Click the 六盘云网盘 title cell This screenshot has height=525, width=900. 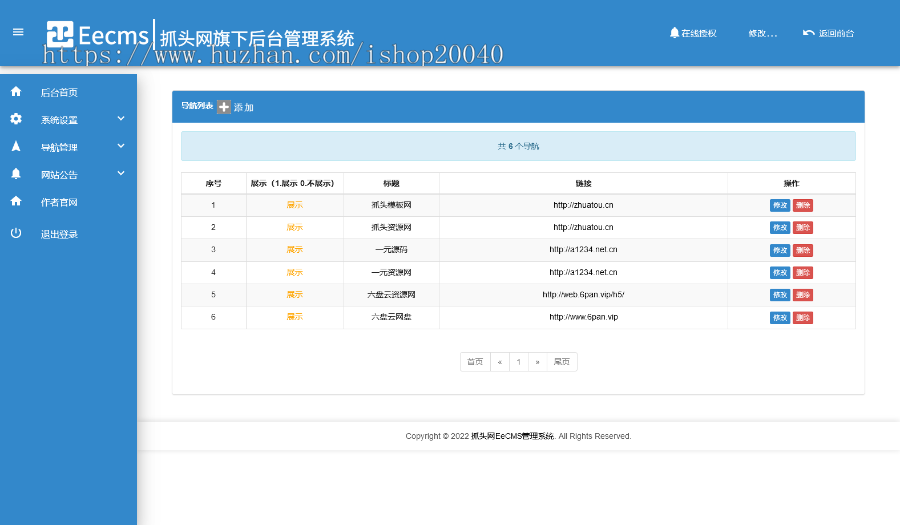(391, 317)
